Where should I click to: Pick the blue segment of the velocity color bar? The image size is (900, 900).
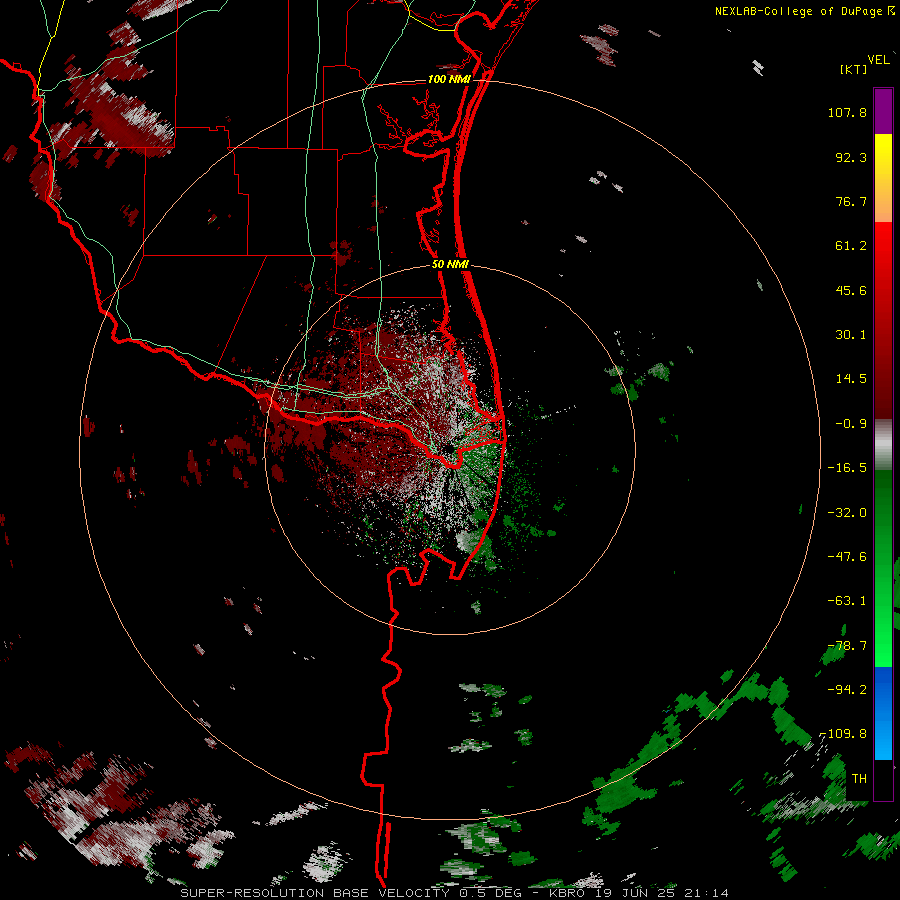pyautogui.click(x=883, y=713)
